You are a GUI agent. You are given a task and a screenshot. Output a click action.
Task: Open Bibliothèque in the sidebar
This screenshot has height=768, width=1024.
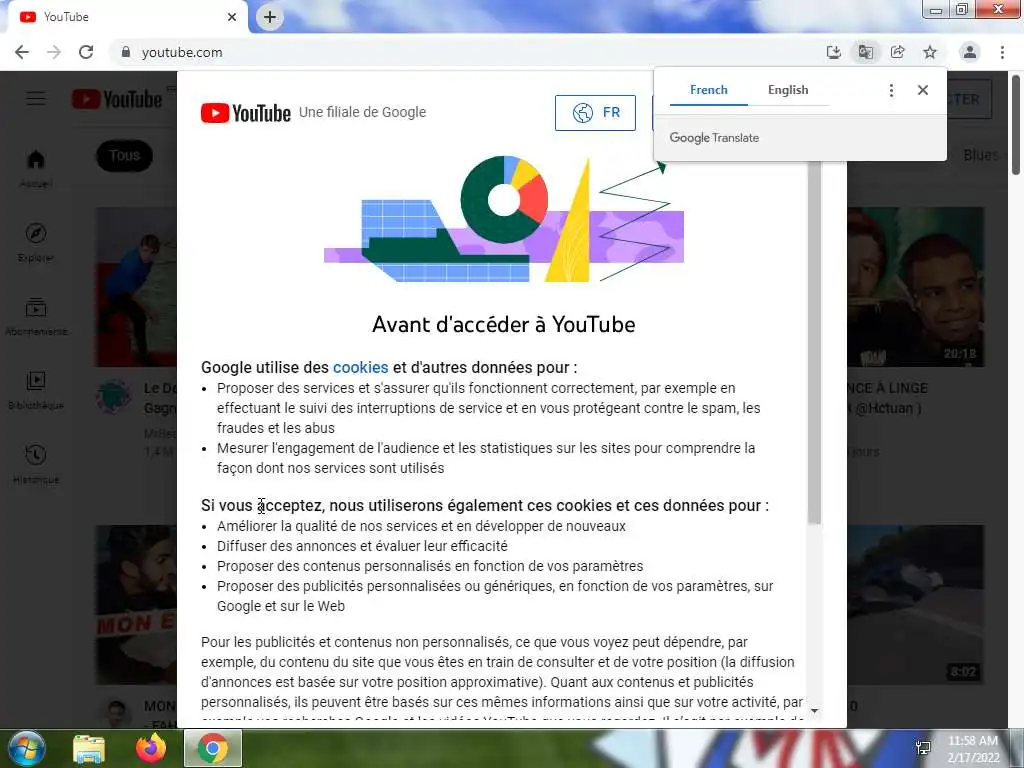(x=36, y=391)
